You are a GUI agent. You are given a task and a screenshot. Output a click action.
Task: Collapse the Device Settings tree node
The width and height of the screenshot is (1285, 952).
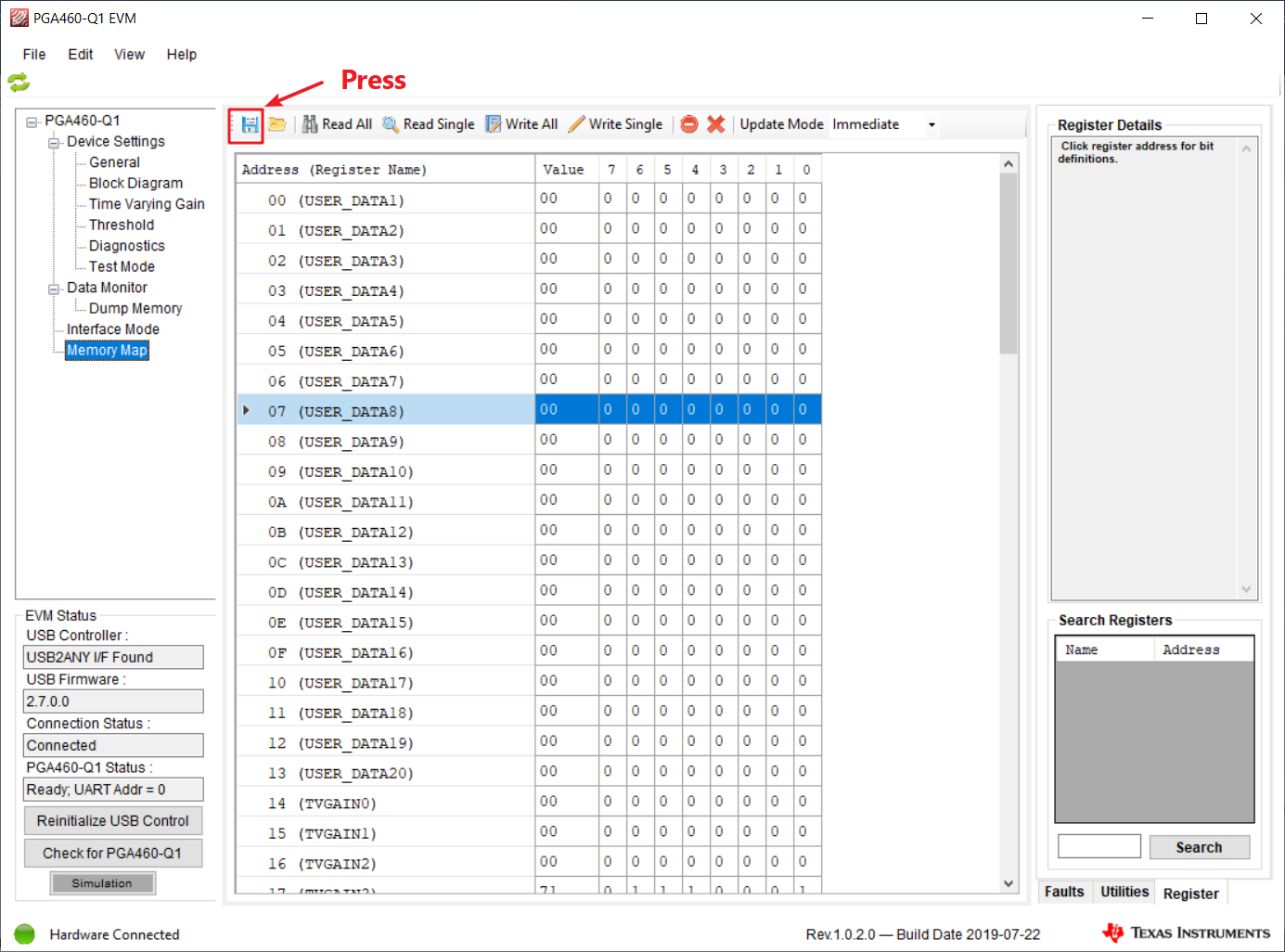tap(54, 142)
